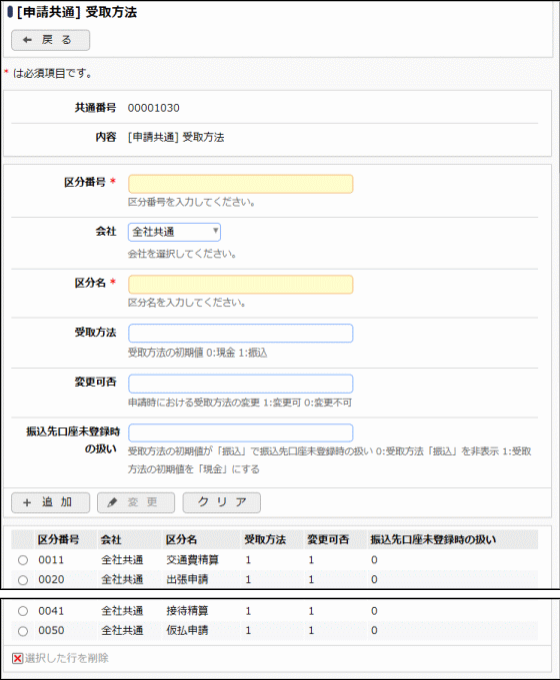Viewport: 560px width, 680px height.
Task: Click the クリア button
Action: (x=222, y=503)
